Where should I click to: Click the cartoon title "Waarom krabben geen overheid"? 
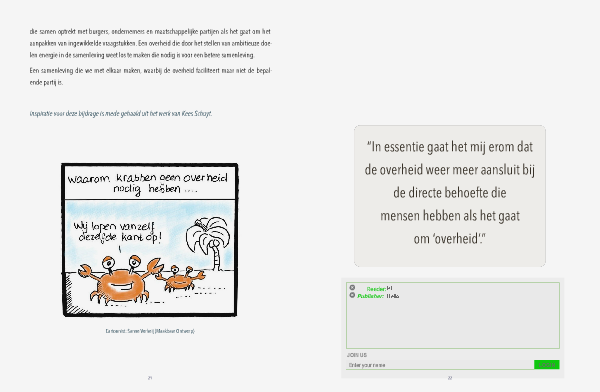tap(147, 183)
